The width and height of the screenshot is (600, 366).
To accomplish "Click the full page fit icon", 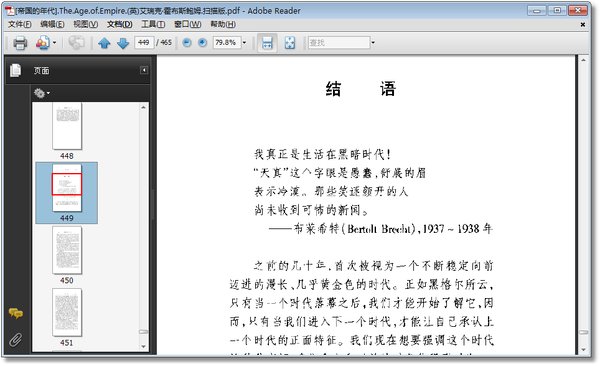I will (290, 43).
